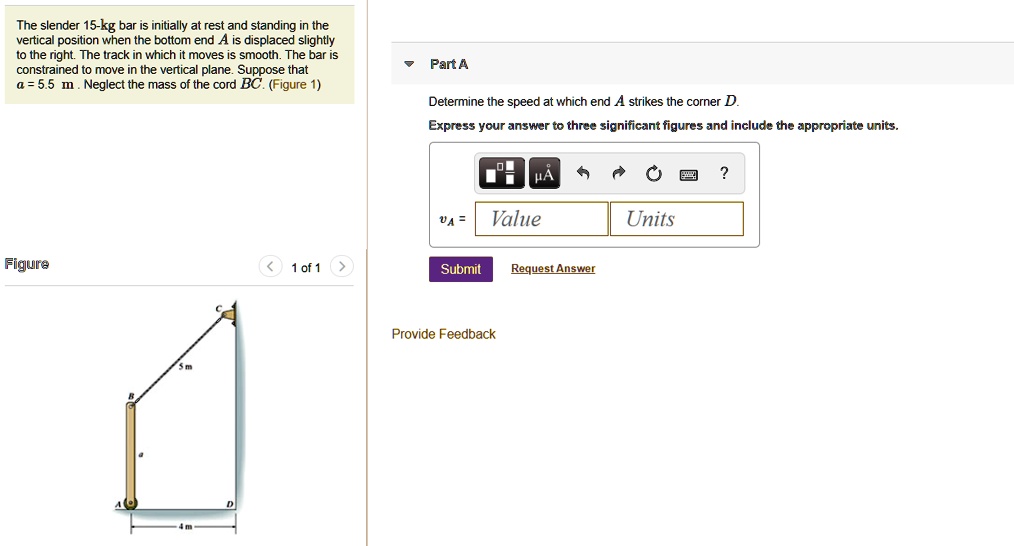
Task: Click the redo arrow in answer toolbar
Action: 619,174
